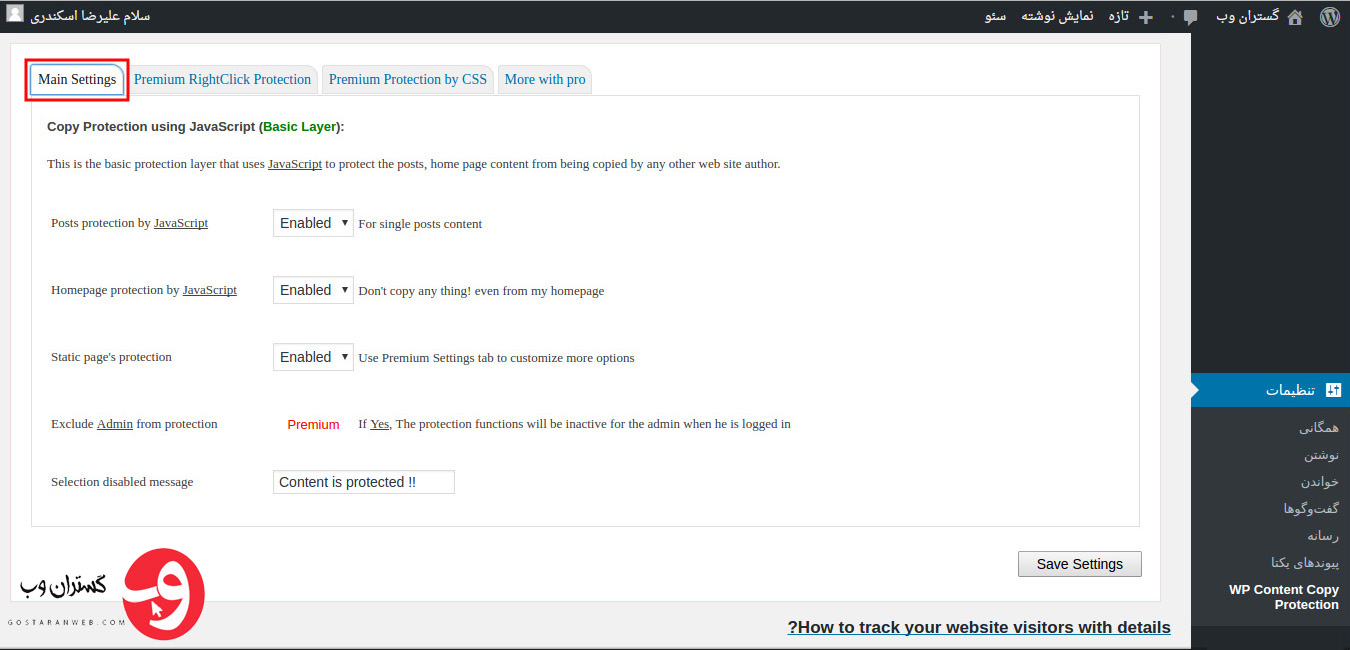The width and height of the screenshot is (1350, 650).
Task: Click the user avatar in admin bar
Action: (15, 15)
